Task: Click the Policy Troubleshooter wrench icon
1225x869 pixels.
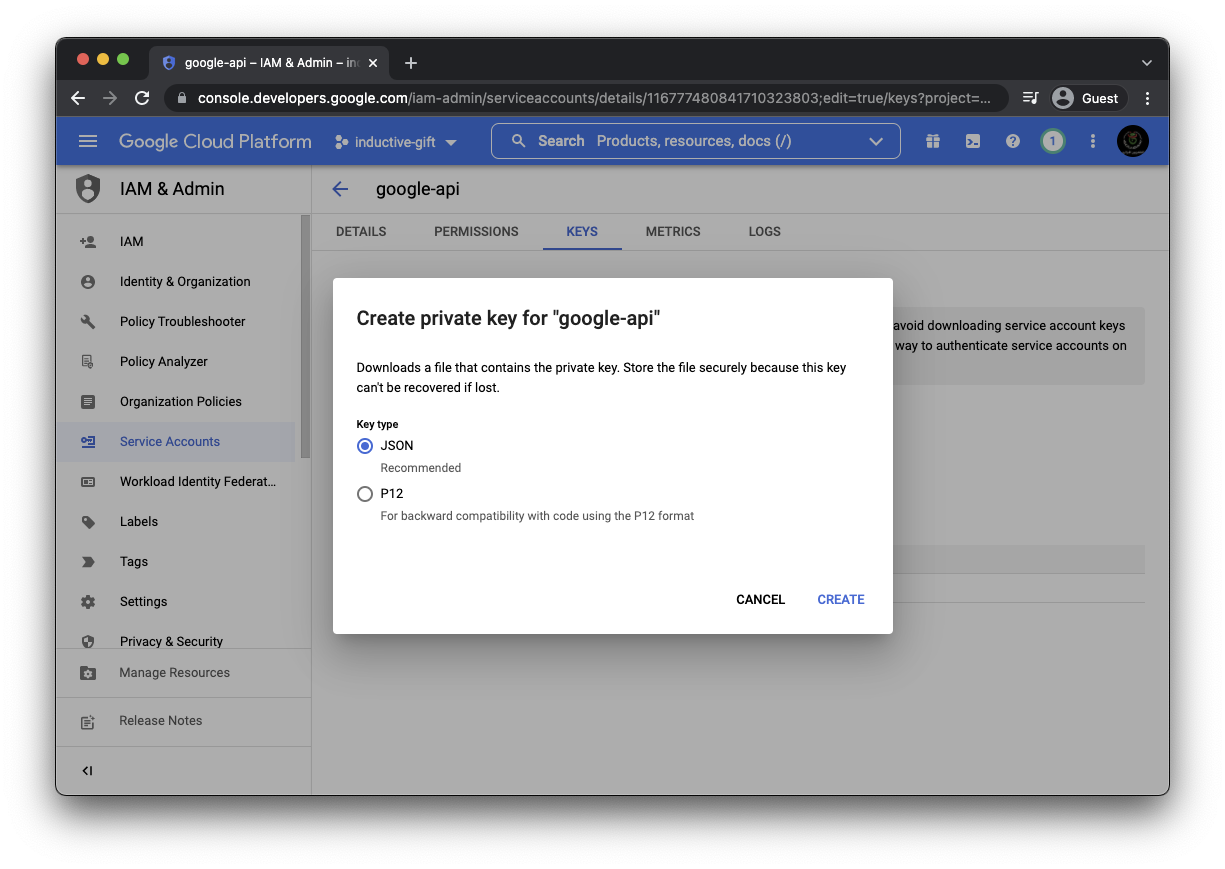Action: click(x=88, y=322)
